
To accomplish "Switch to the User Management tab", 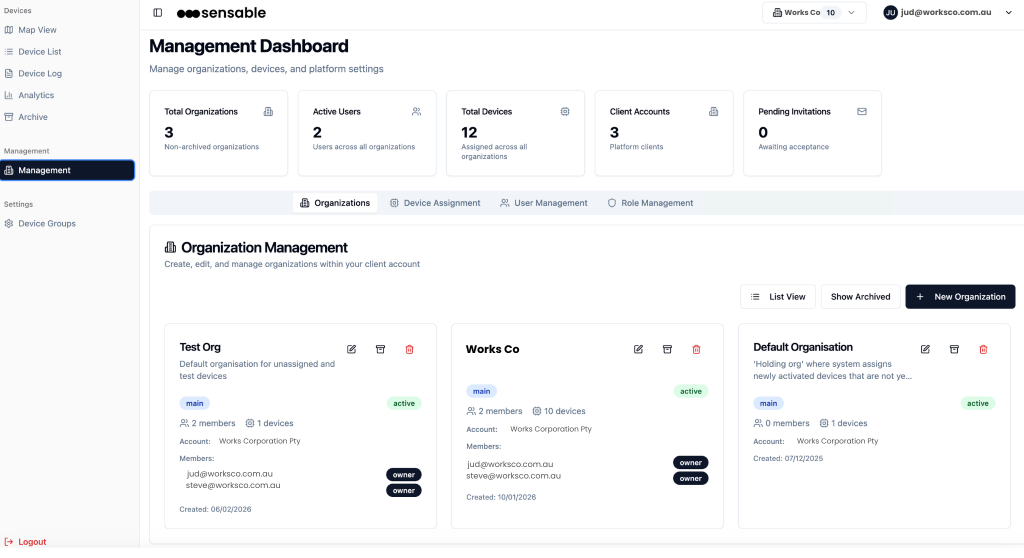I will tap(544, 203).
